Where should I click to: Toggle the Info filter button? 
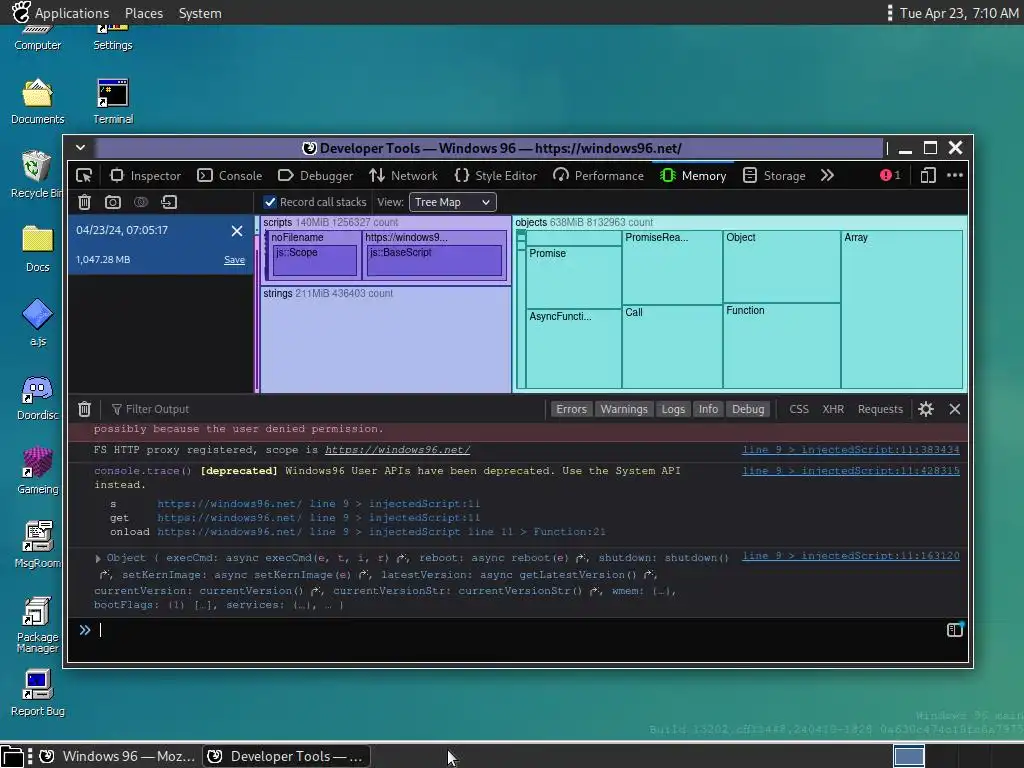point(708,409)
